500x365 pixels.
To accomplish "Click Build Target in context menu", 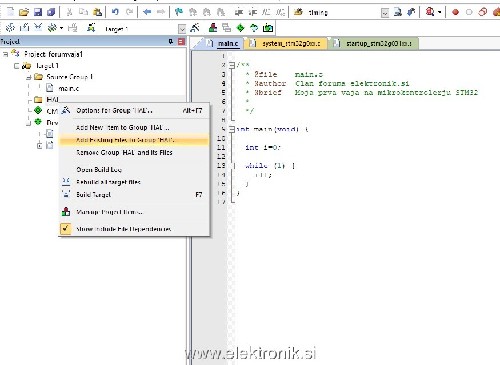I will [93, 194].
